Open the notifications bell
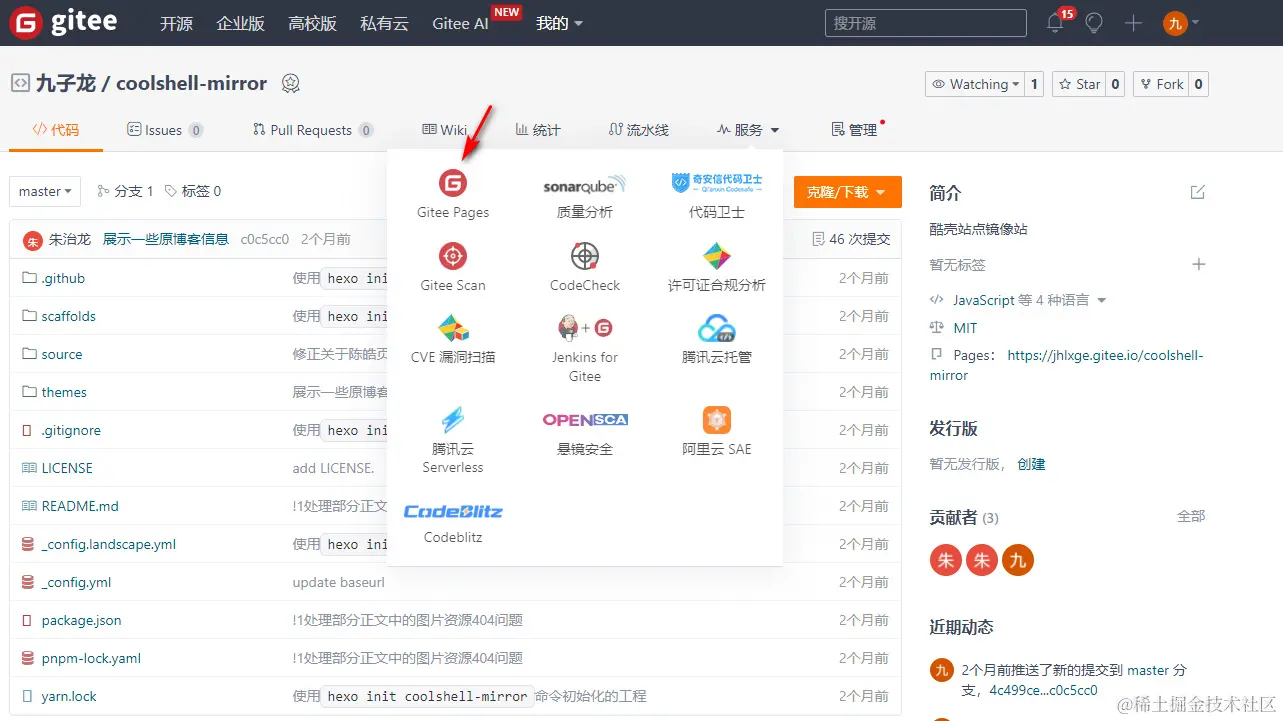The height and width of the screenshot is (721, 1283). (1055, 23)
